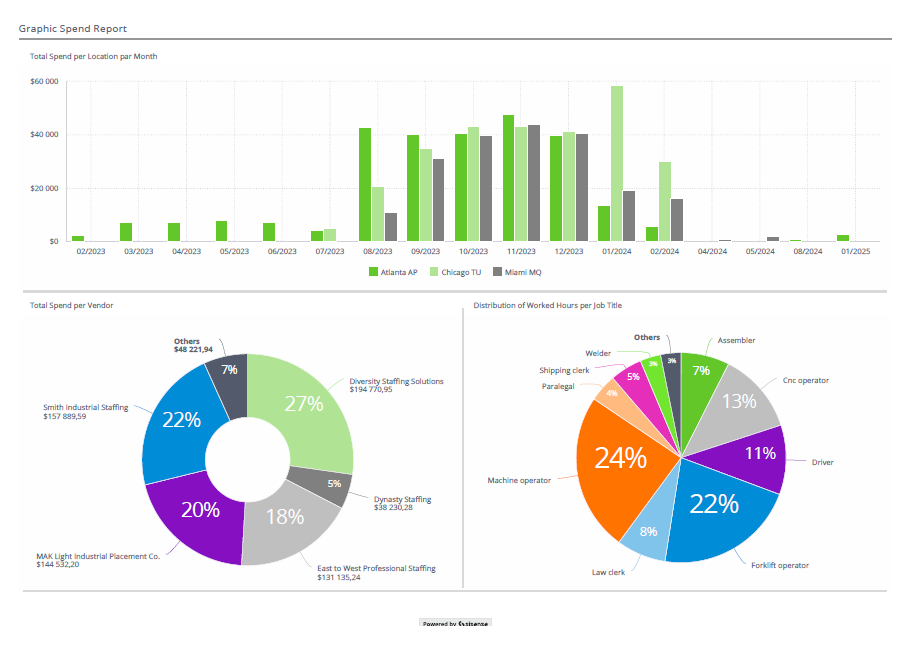This screenshot has height=649, width=914.
Task: Click the Others 7% slice in vendor donut
Action: click(x=231, y=369)
